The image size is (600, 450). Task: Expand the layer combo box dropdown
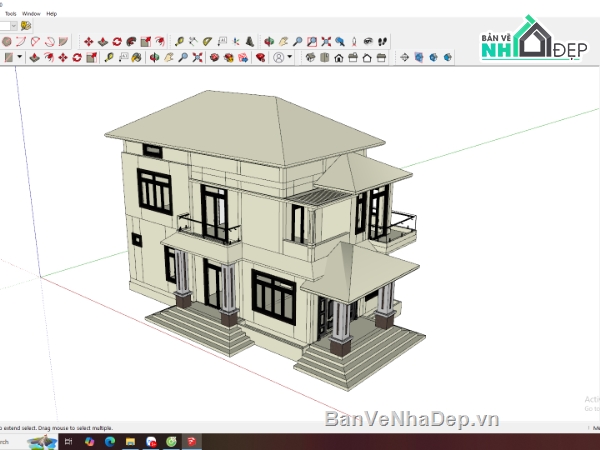tap(14, 26)
